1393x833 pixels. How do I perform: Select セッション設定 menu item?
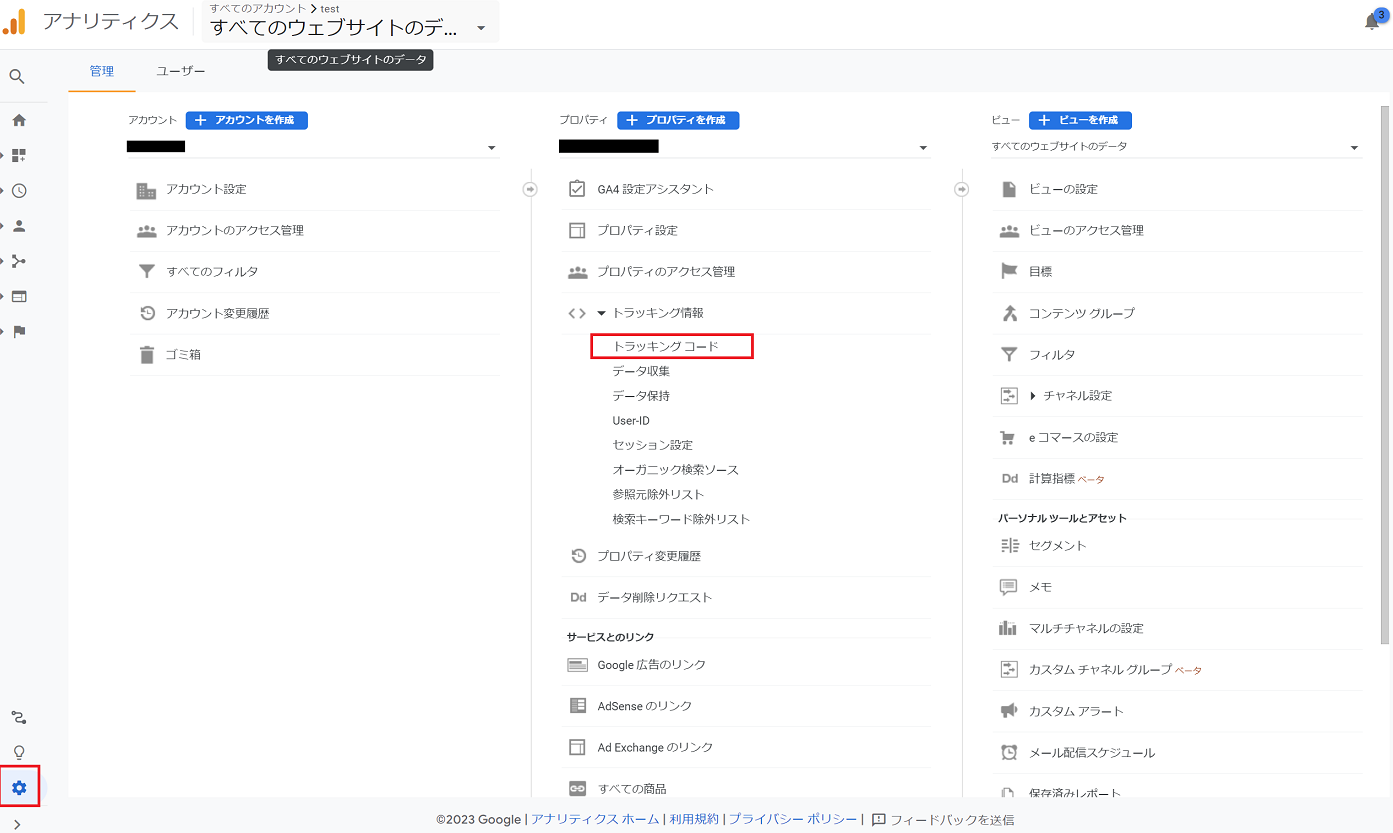point(653,445)
